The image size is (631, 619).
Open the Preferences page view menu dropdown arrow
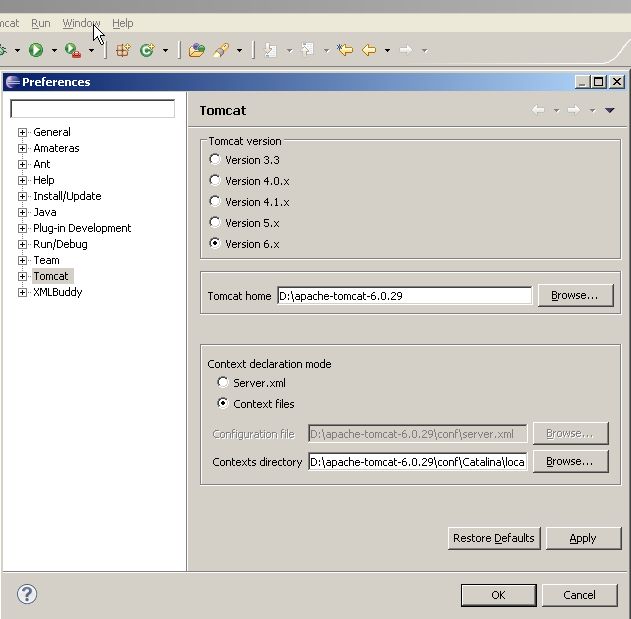pos(610,110)
